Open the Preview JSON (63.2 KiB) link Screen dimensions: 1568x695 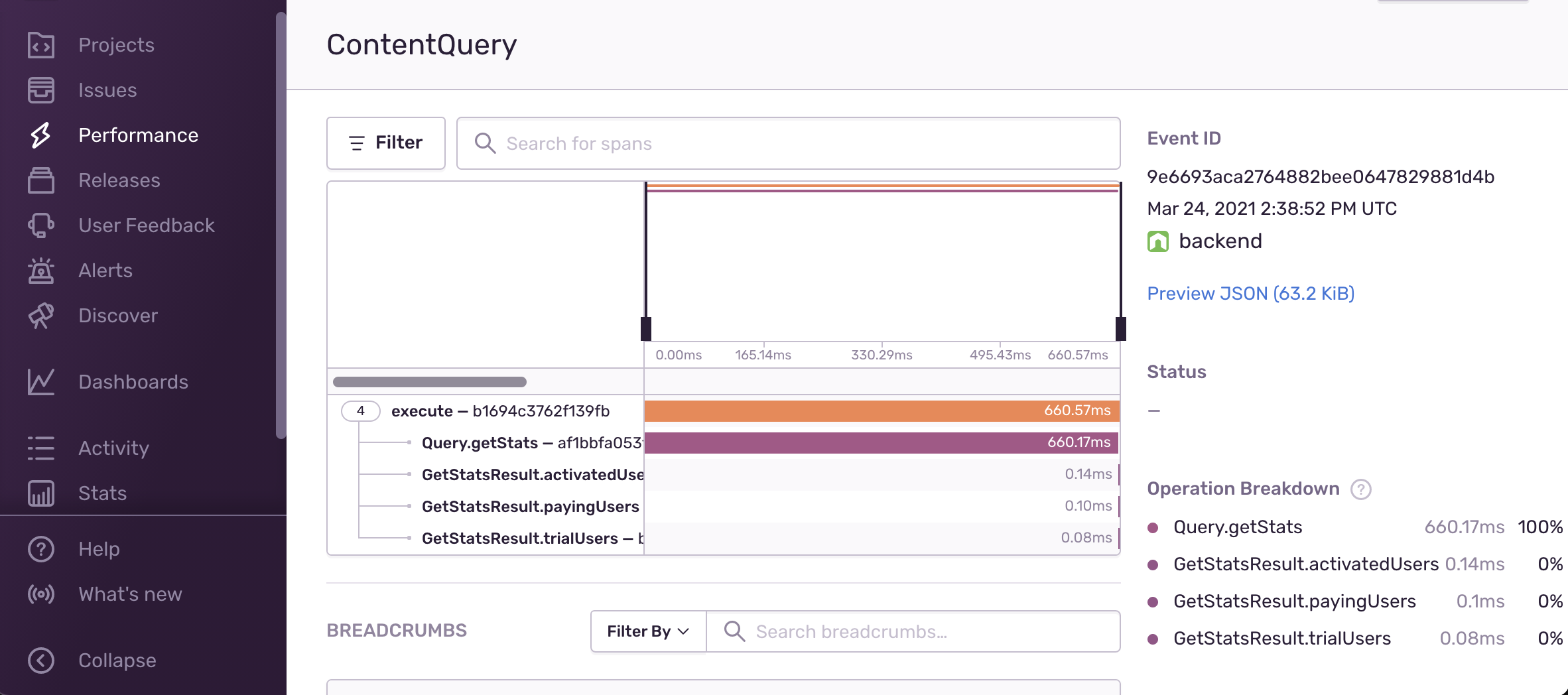click(x=1251, y=294)
